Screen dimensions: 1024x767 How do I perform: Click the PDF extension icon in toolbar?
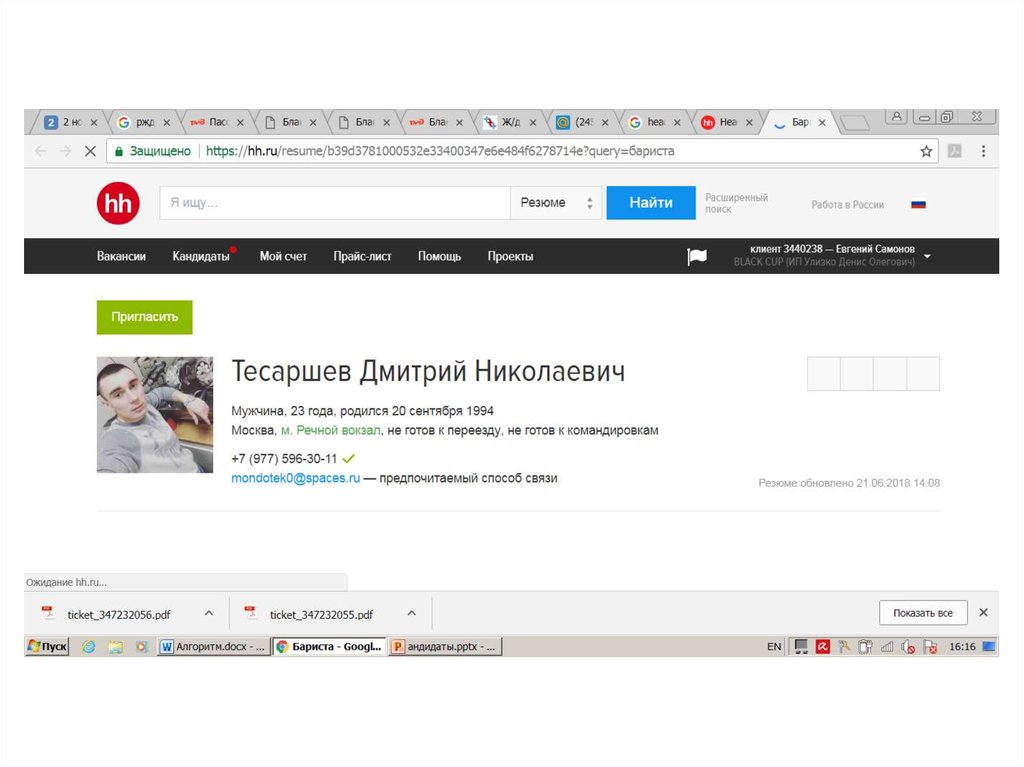(x=955, y=151)
